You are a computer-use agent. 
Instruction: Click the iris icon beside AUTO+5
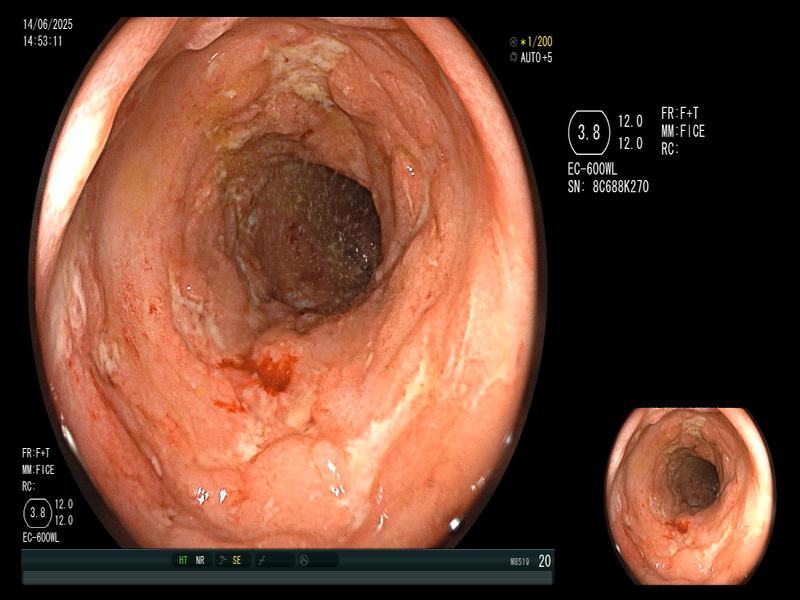point(513,58)
